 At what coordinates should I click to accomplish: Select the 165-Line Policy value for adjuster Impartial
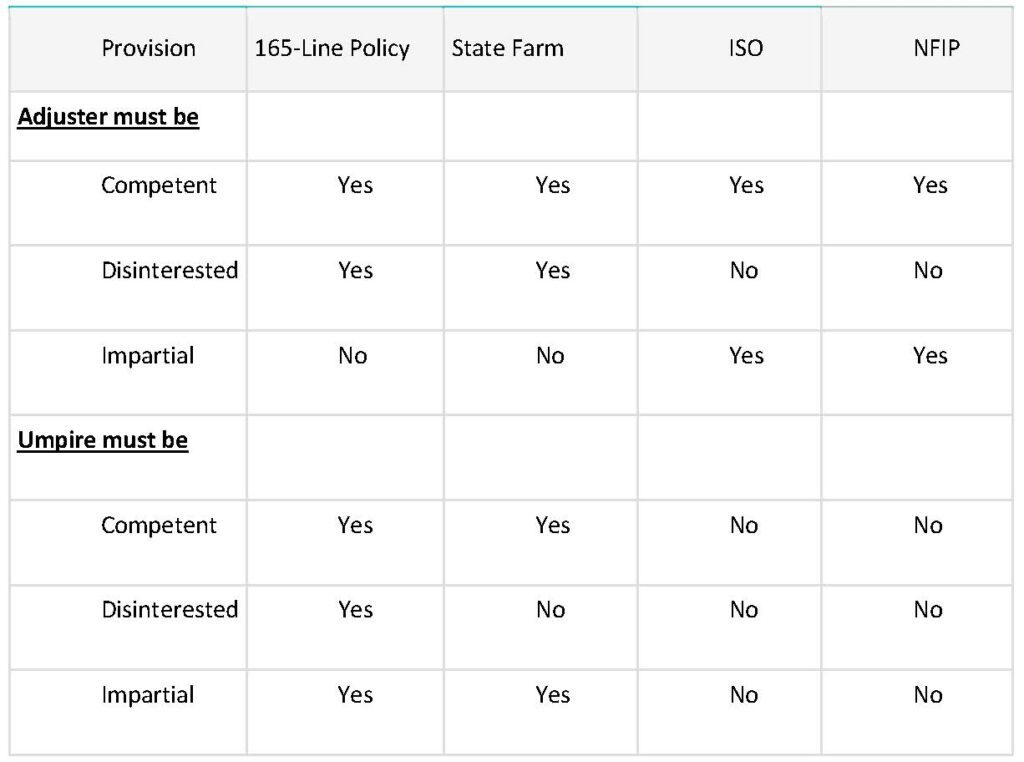click(x=353, y=355)
